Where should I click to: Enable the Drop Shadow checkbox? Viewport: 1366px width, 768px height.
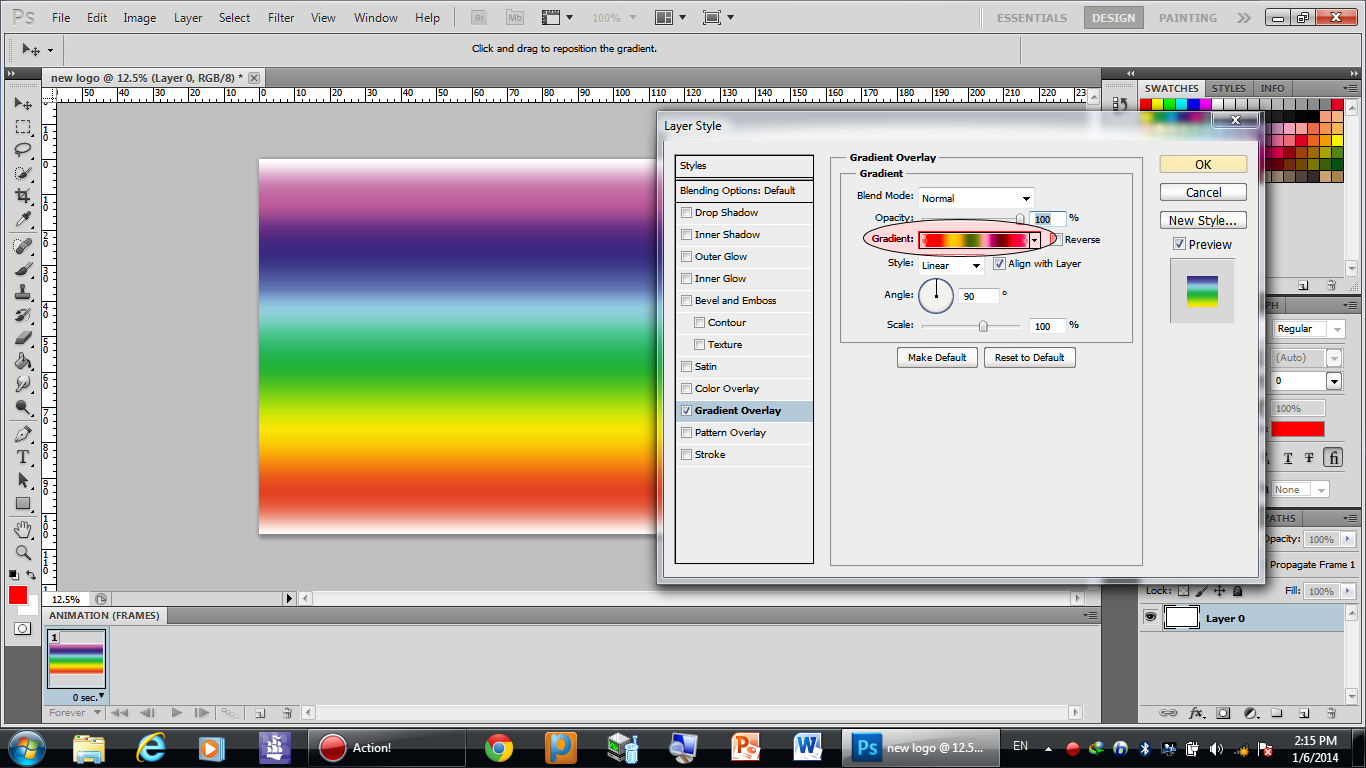pyautogui.click(x=686, y=212)
